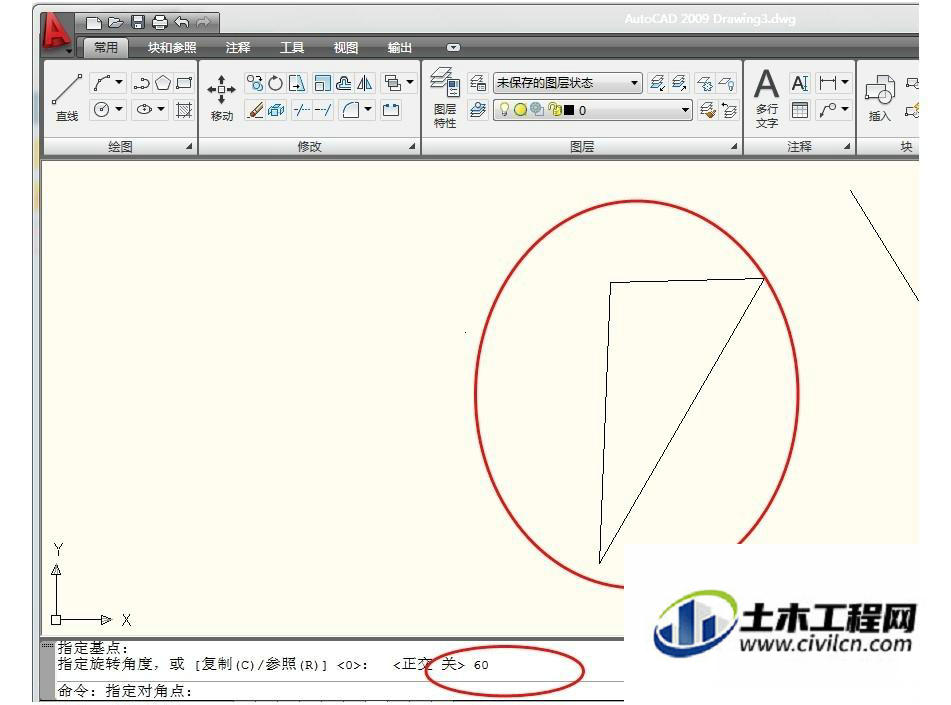The width and height of the screenshot is (951, 705).
Task: Expand the Fillet tool dropdown arrow
Action: pyautogui.click(x=368, y=109)
